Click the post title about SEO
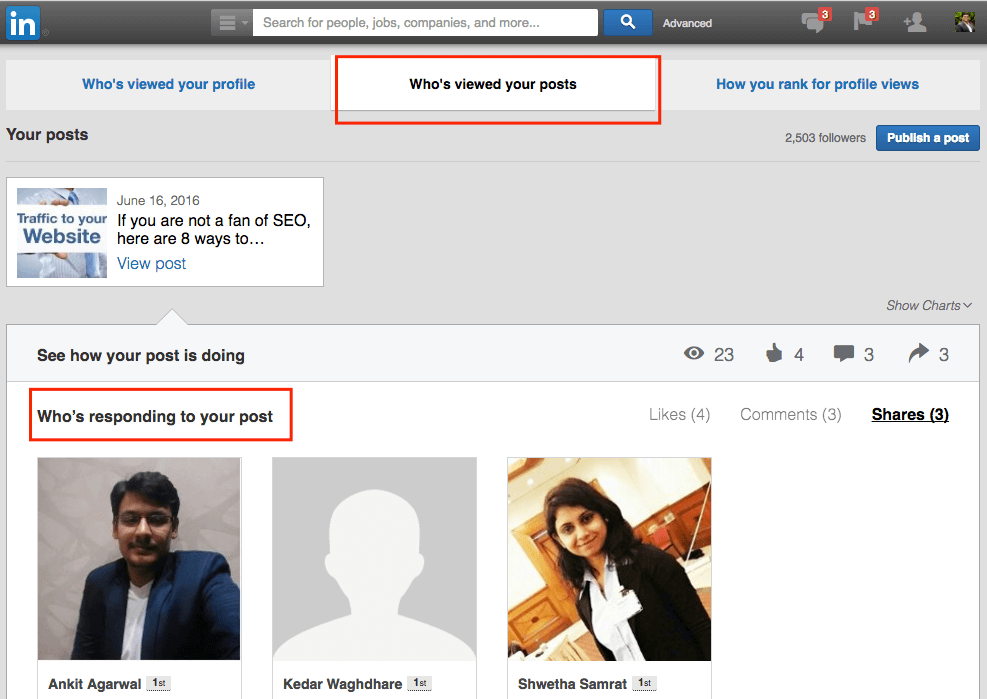Screen dimensions: 987x699 214,229
